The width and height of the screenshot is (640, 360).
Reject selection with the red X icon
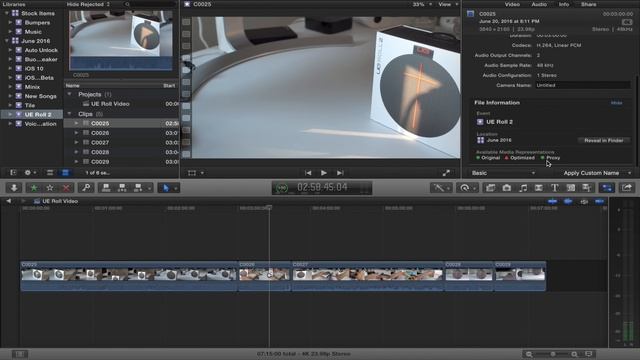click(x=66, y=188)
